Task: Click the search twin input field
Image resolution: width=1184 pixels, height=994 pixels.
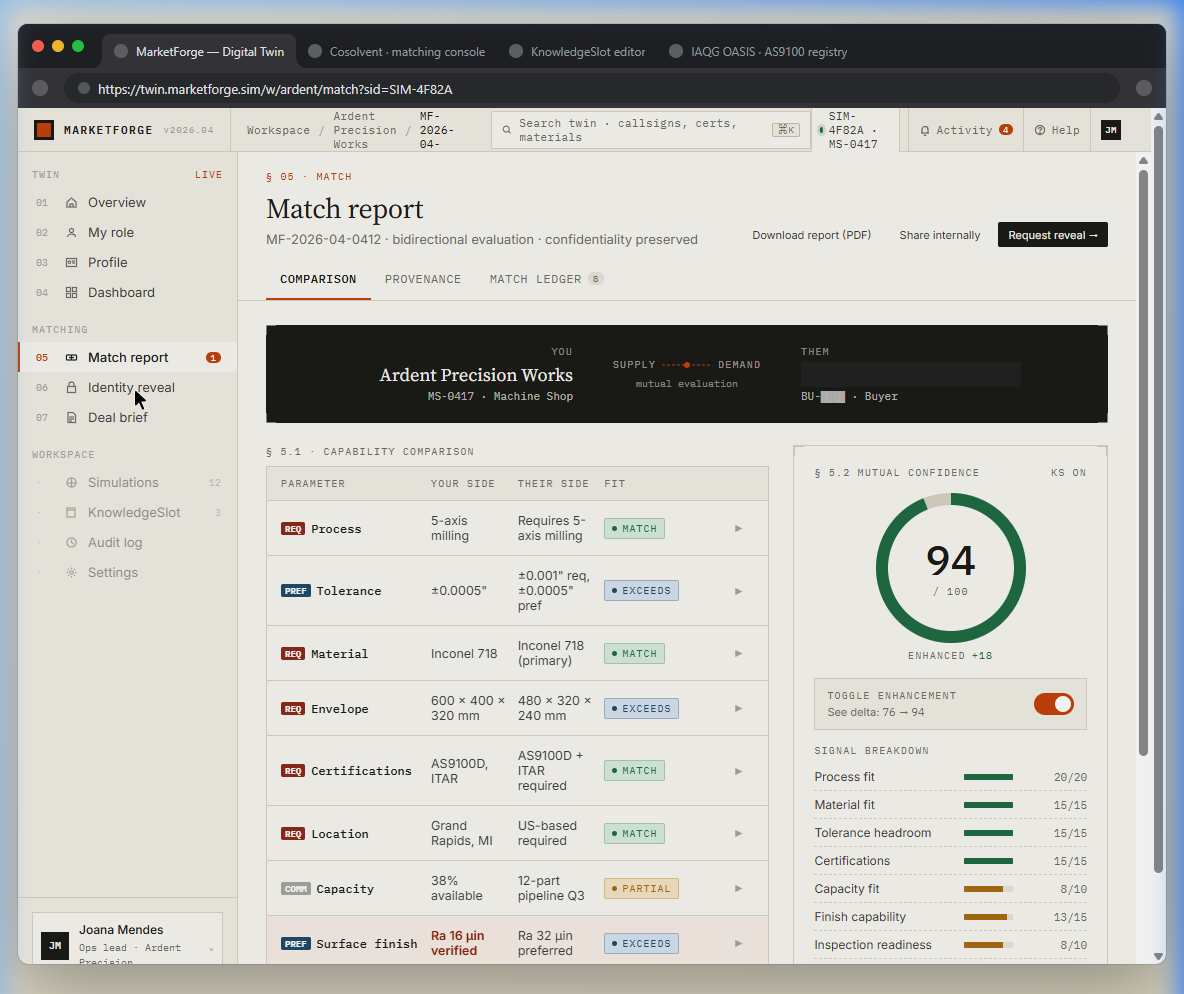Action: tap(651, 130)
